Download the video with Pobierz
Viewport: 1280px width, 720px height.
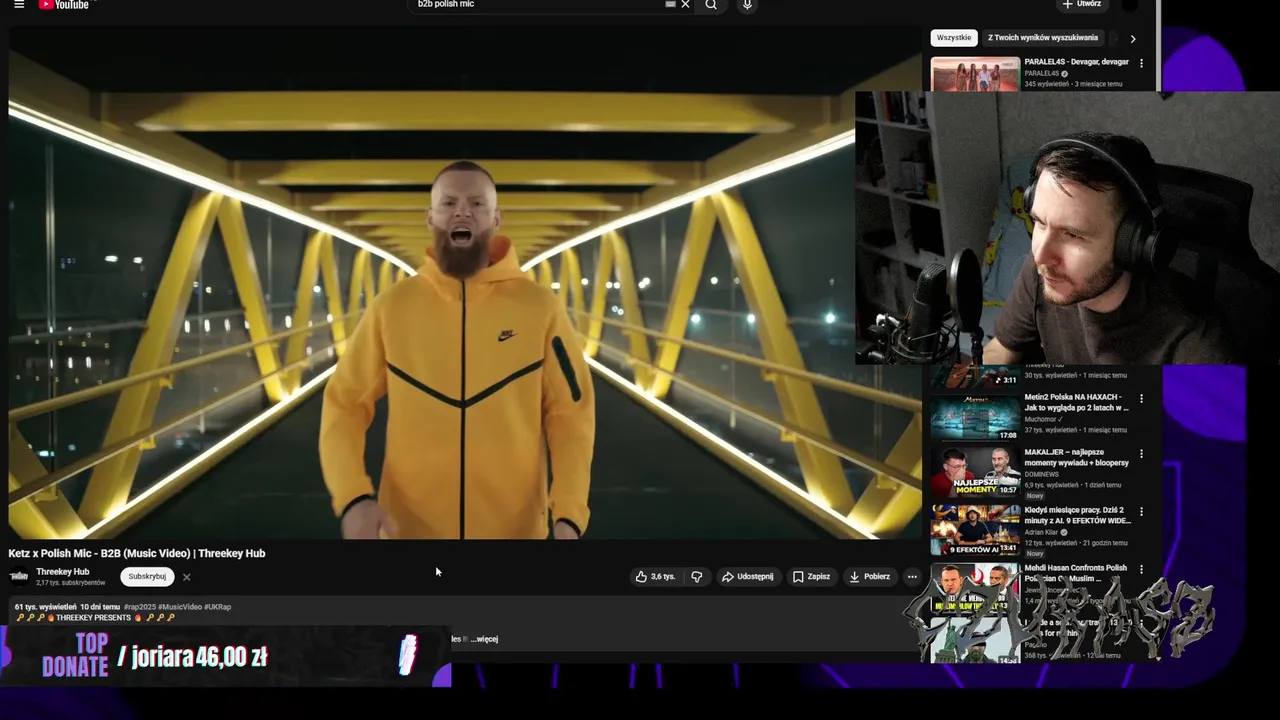click(x=870, y=577)
